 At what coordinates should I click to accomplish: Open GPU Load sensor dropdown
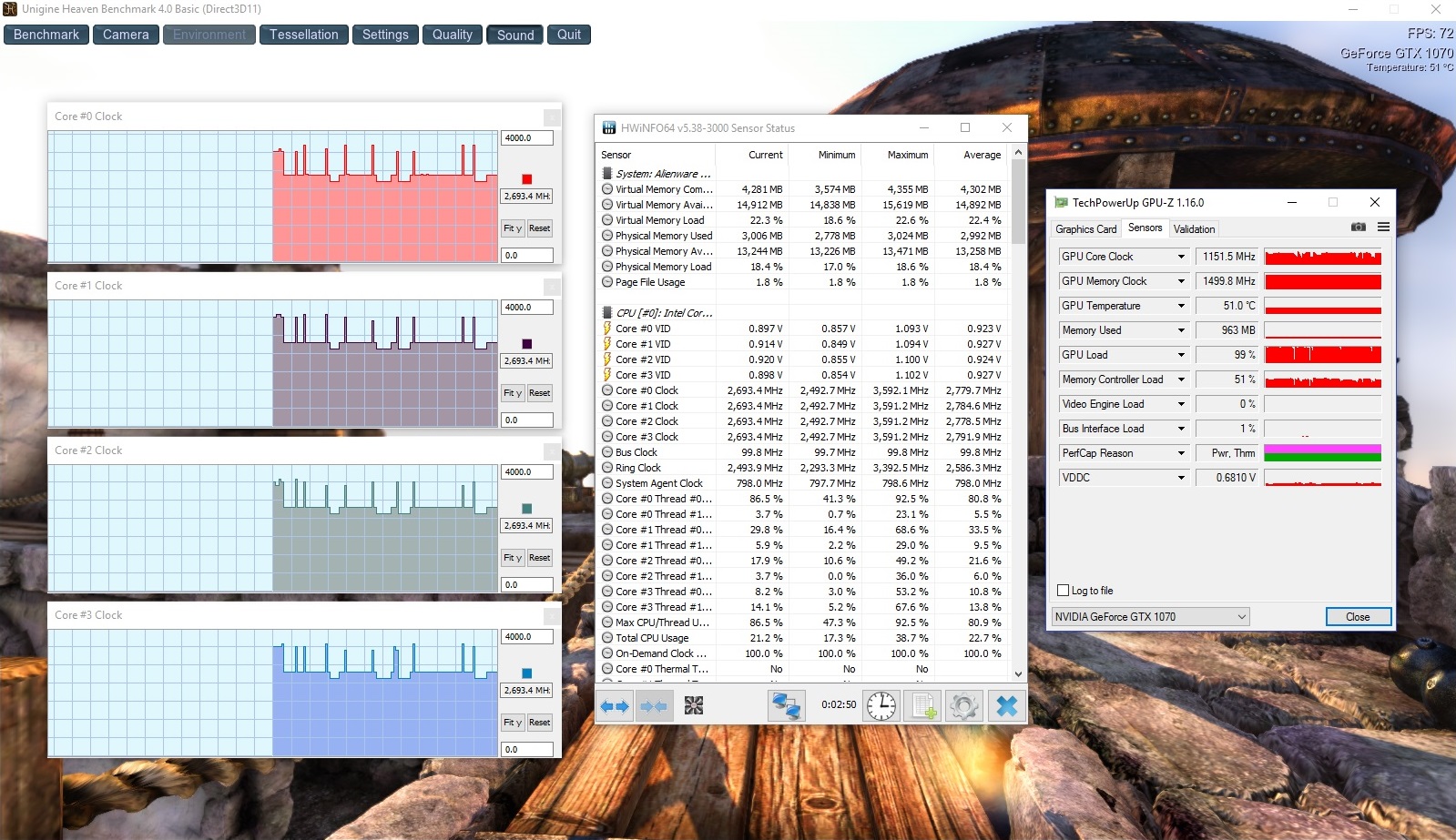click(x=1181, y=355)
